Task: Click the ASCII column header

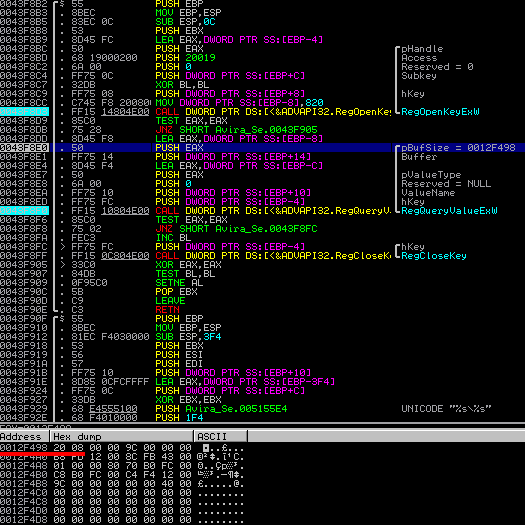Action: pyautogui.click(x=221, y=437)
